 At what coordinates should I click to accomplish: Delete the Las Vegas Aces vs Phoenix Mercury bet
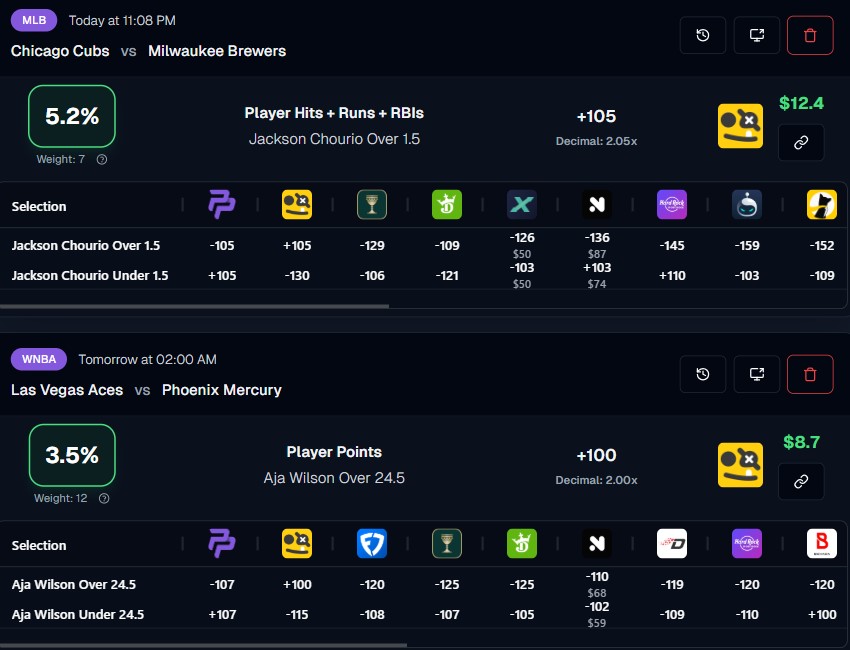810,373
